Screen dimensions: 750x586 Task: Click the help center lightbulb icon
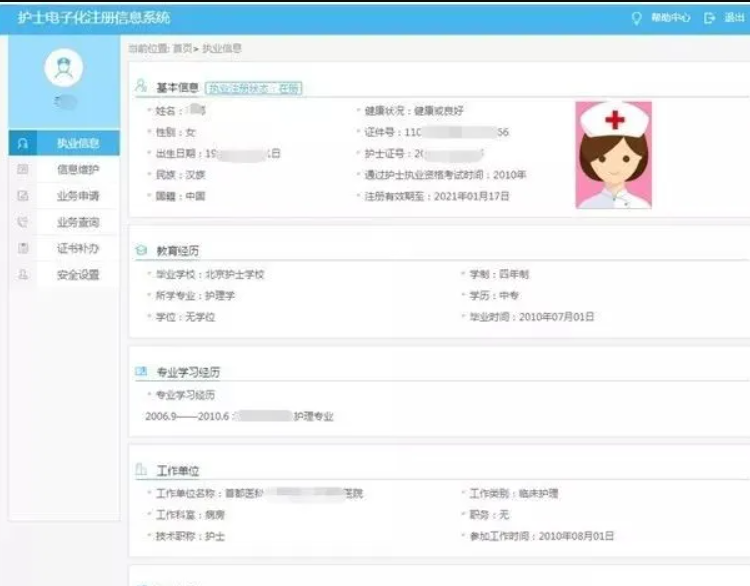(636, 18)
